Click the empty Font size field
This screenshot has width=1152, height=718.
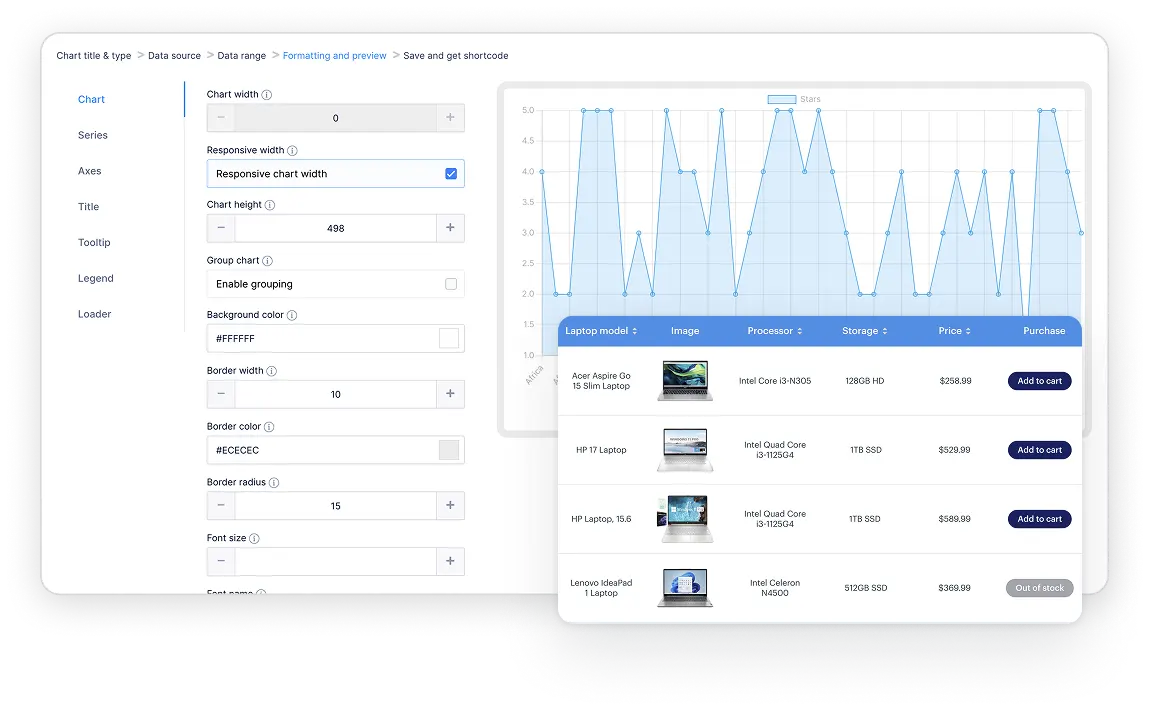[336, 562]
